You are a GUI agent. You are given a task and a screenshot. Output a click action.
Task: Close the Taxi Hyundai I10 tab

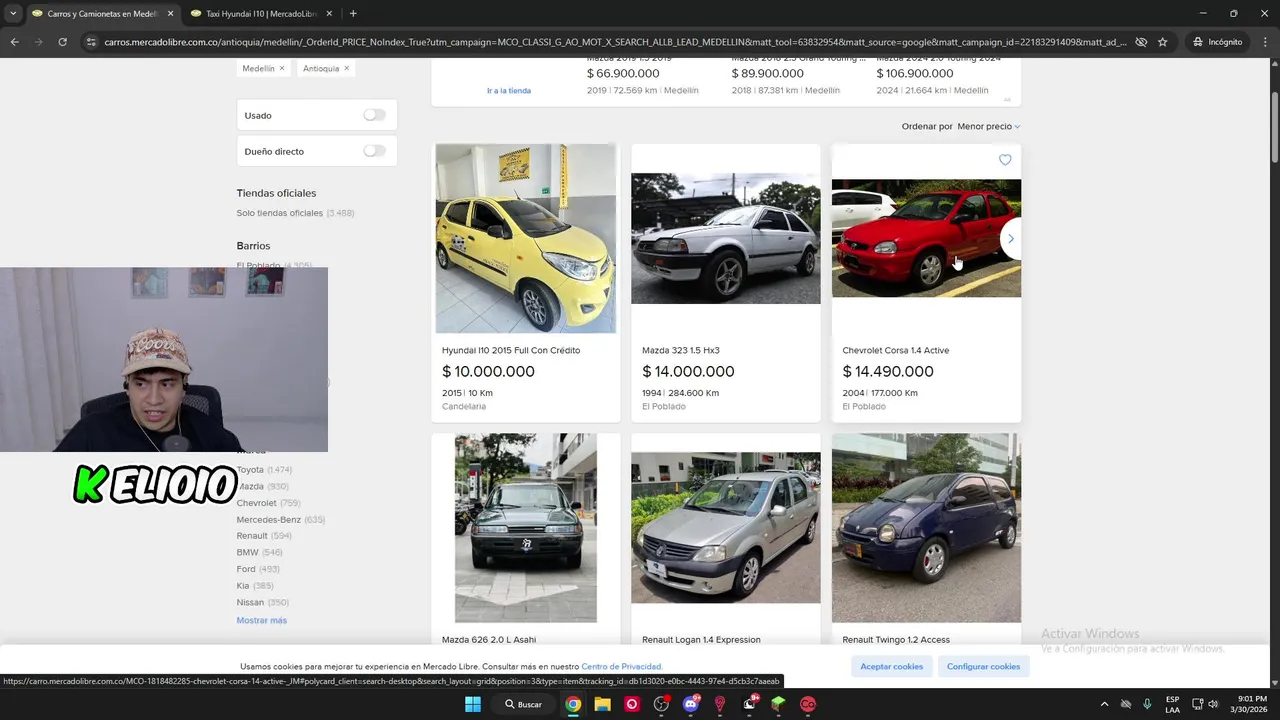[x=329, y=14]
